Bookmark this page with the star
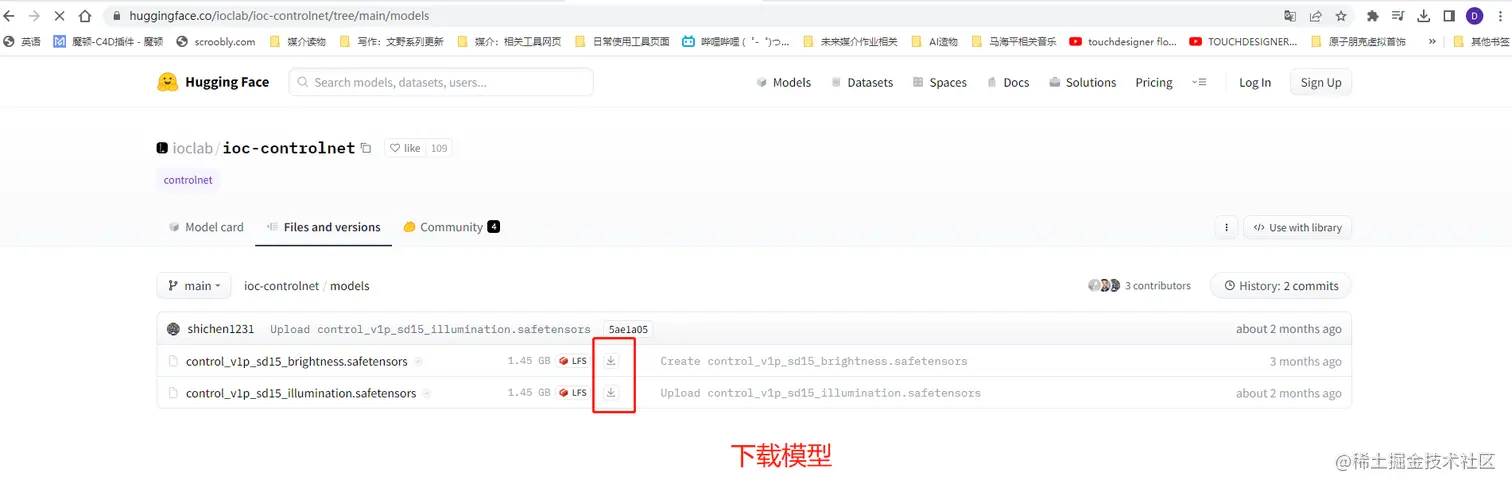The height and width of the screenshot is (488, 1512). tap(1341, 16)
